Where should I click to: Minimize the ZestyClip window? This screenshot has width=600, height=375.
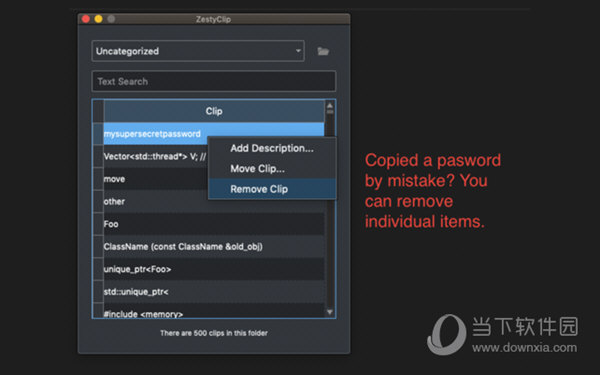coord(98,19)
